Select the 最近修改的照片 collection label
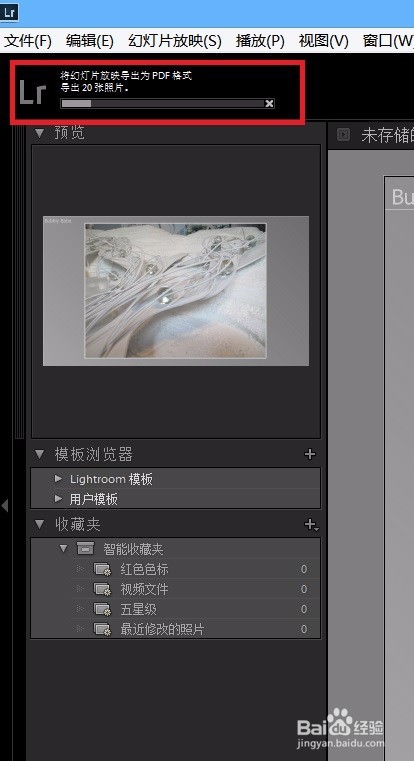Image resolution: width=414 pixels, height=761 pixels. tap(162, 629)
